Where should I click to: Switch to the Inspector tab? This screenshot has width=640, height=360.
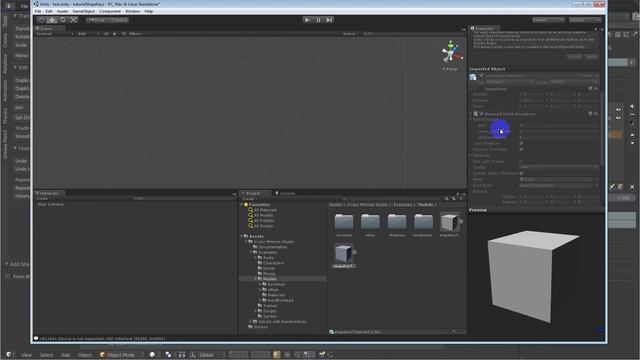click(x=484, y=29)
